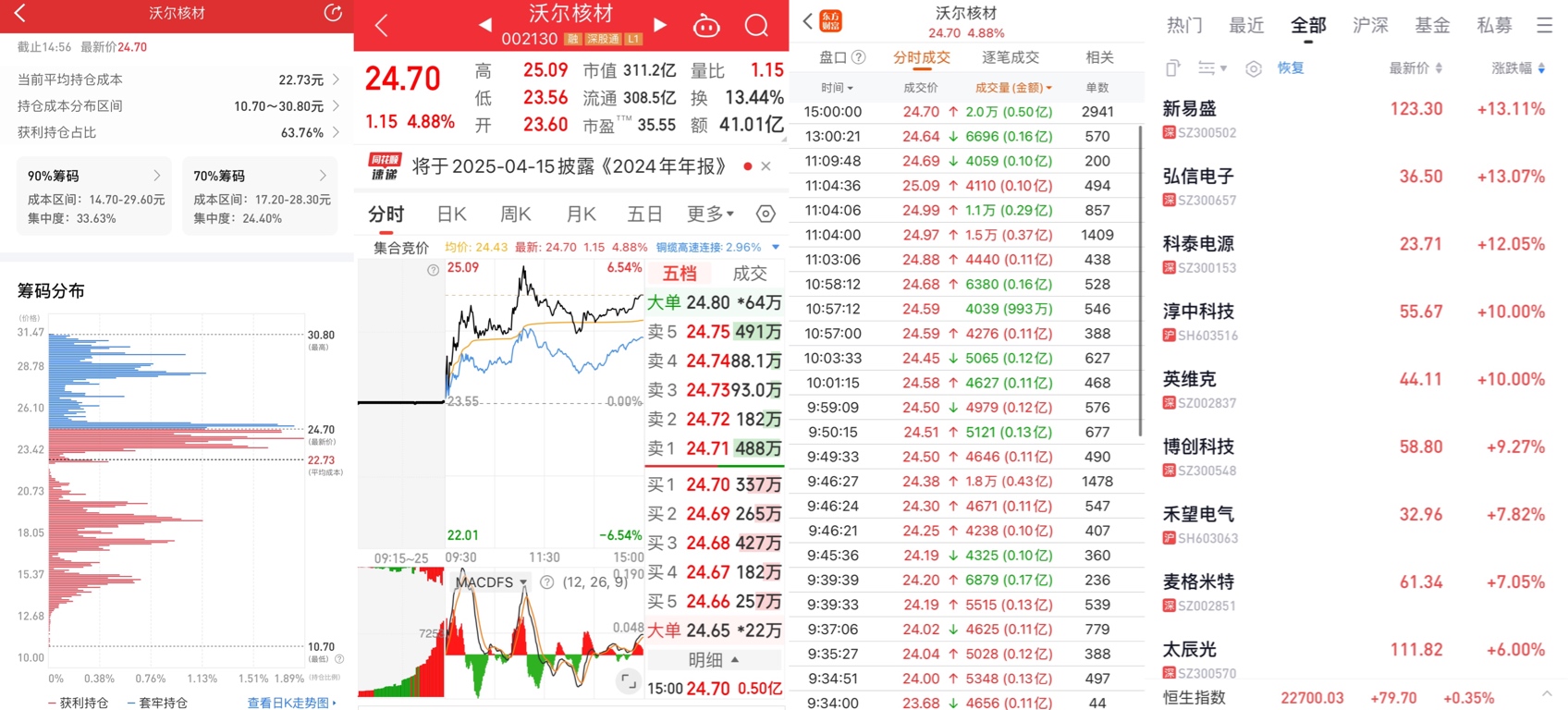Image resolution: width=1568 pixels, height=710 pixels.
Task: Click the 沪 market badge under 淳中科技
Action: point(1169,336)
